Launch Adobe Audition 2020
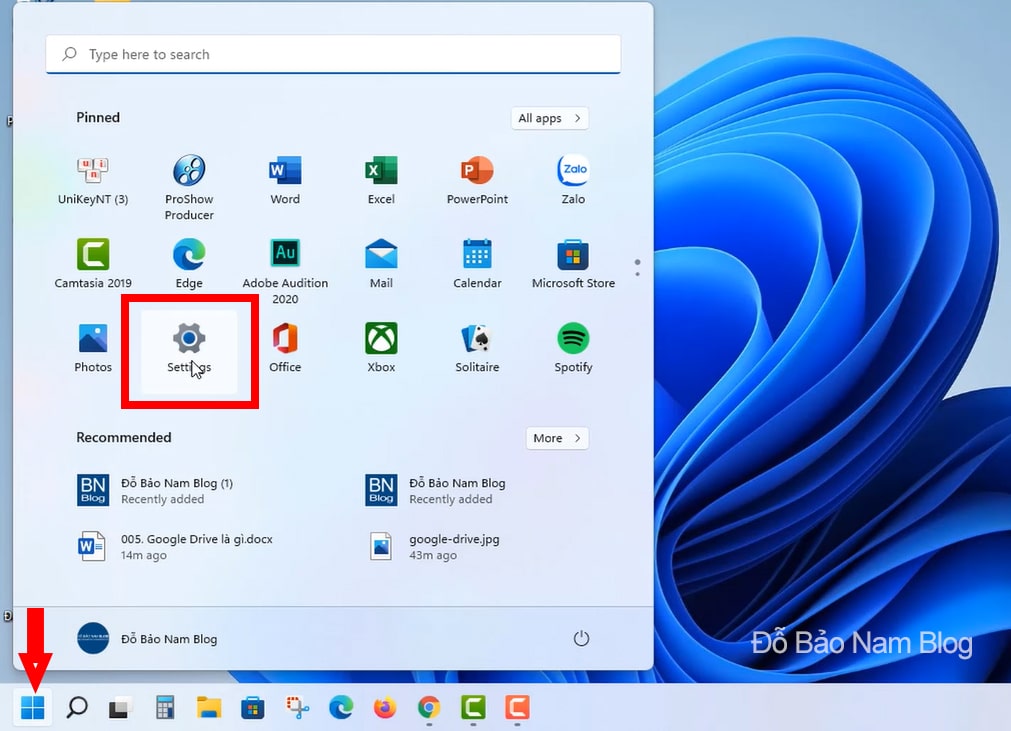 pos(285,271)
